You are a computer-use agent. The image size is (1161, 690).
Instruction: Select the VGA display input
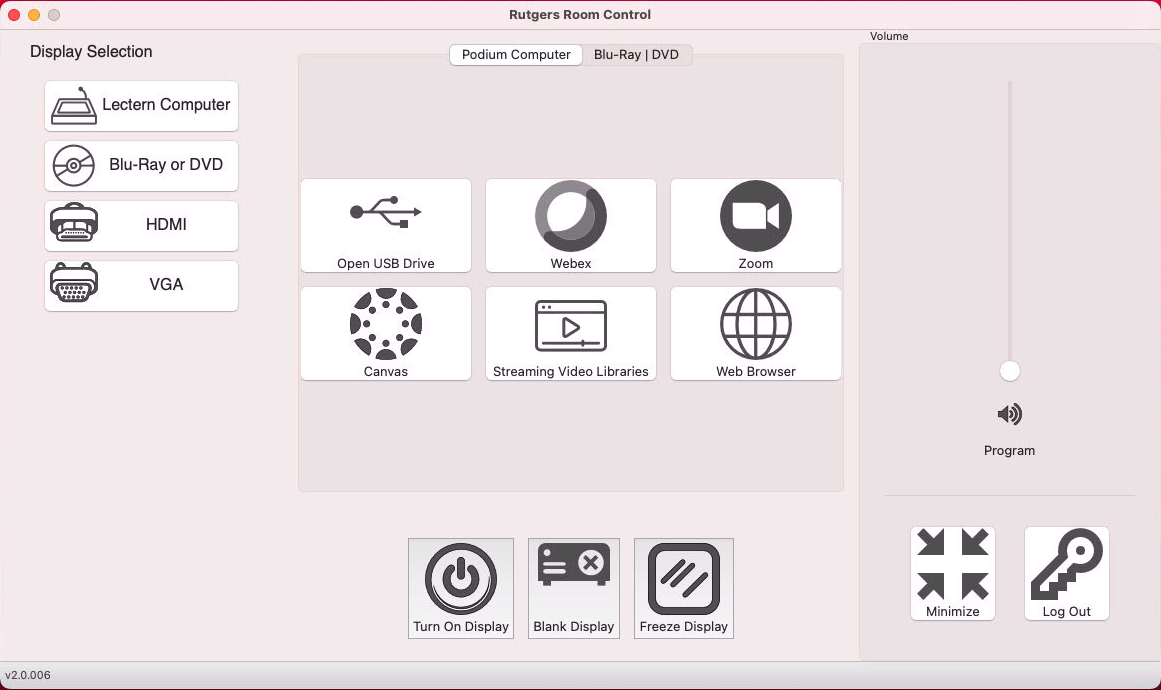142,285
